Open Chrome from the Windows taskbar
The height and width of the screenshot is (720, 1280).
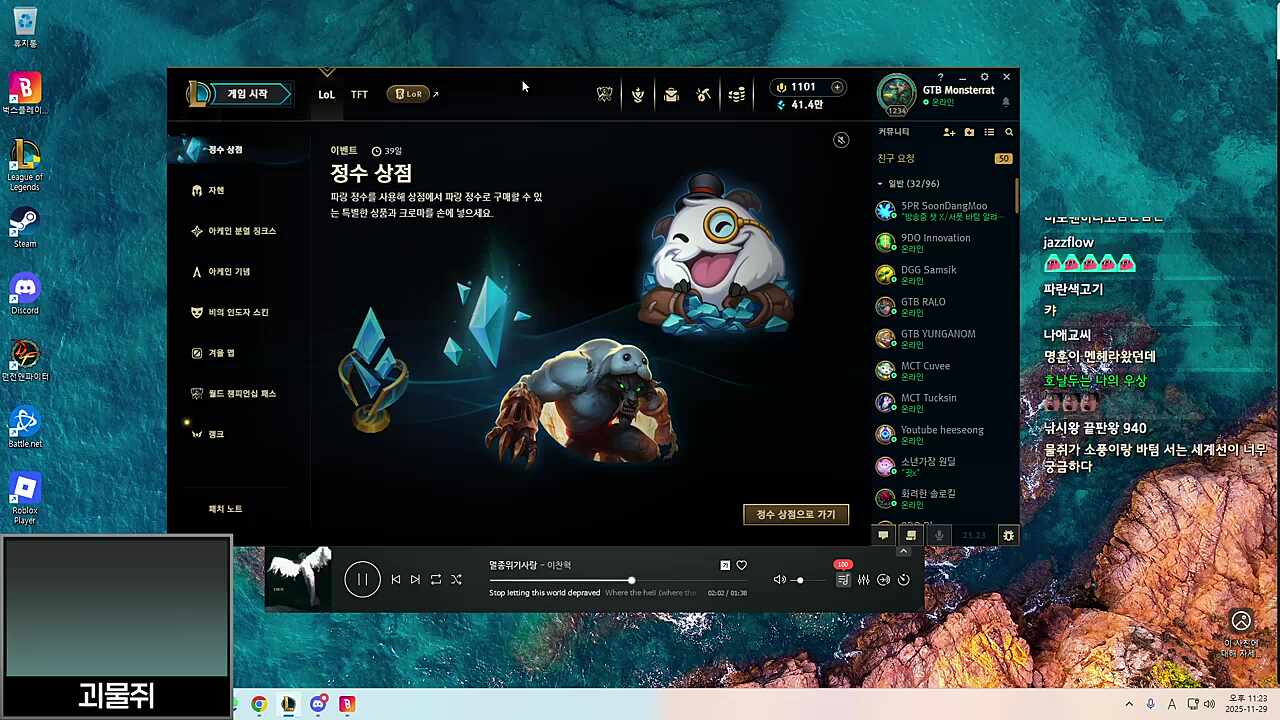coord(259,704)
